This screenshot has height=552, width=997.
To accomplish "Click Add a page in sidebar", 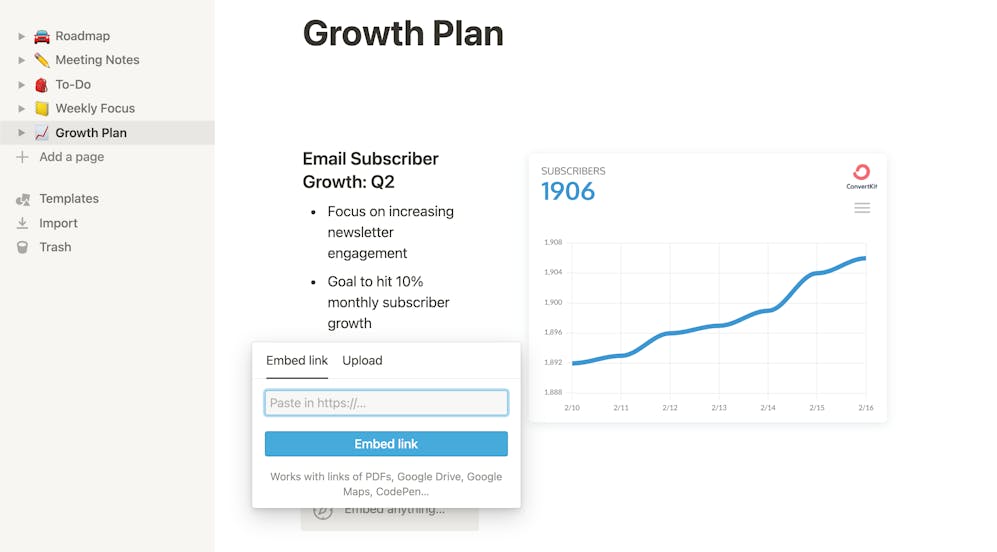I will pos(71,157).
